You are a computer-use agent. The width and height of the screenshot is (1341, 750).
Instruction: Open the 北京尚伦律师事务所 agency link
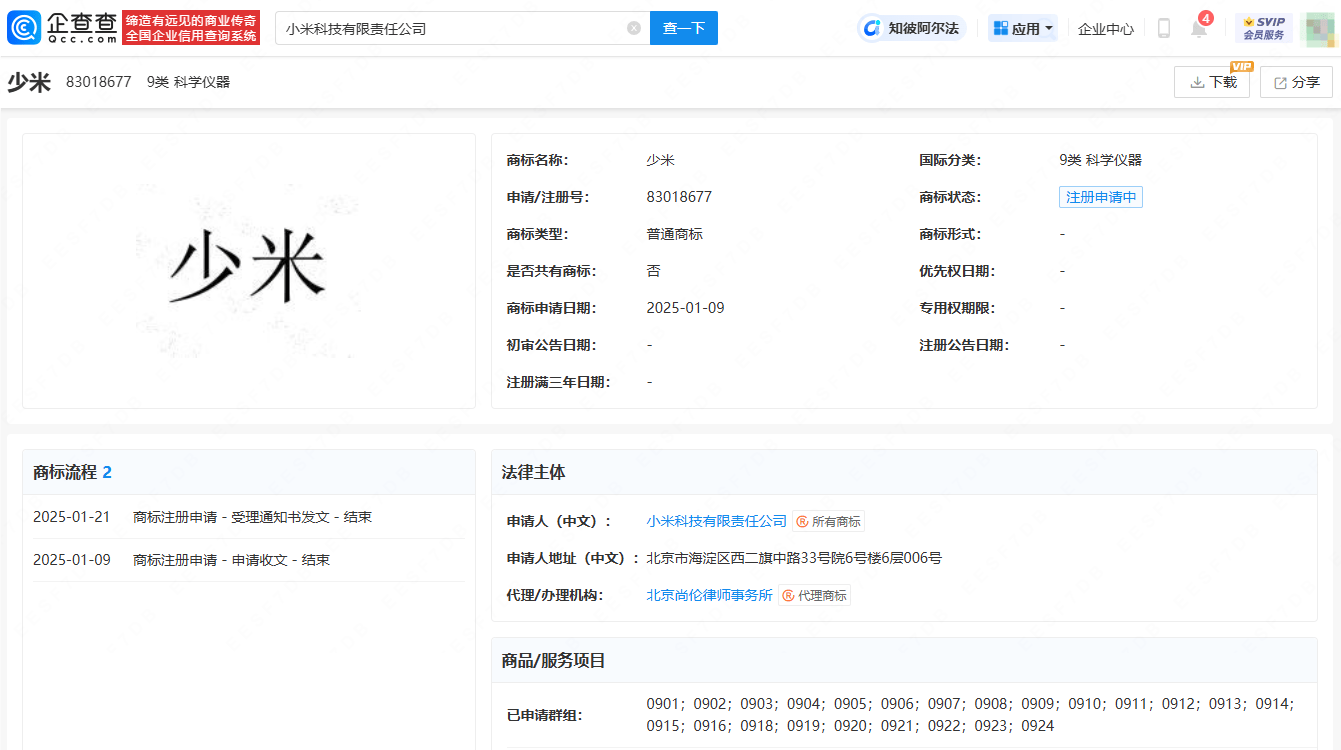[x=710, y=595]
